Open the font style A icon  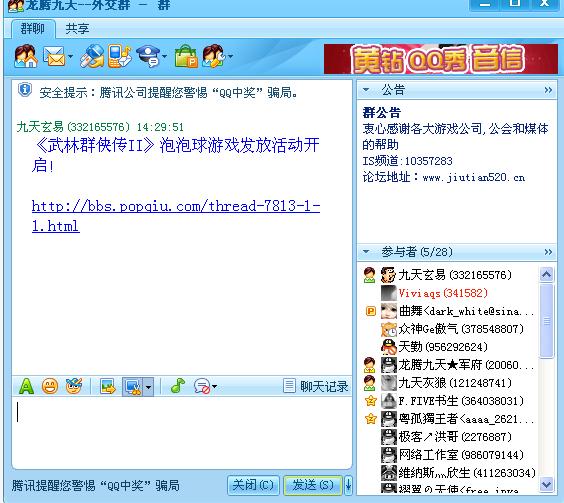[x=26, y=387]
